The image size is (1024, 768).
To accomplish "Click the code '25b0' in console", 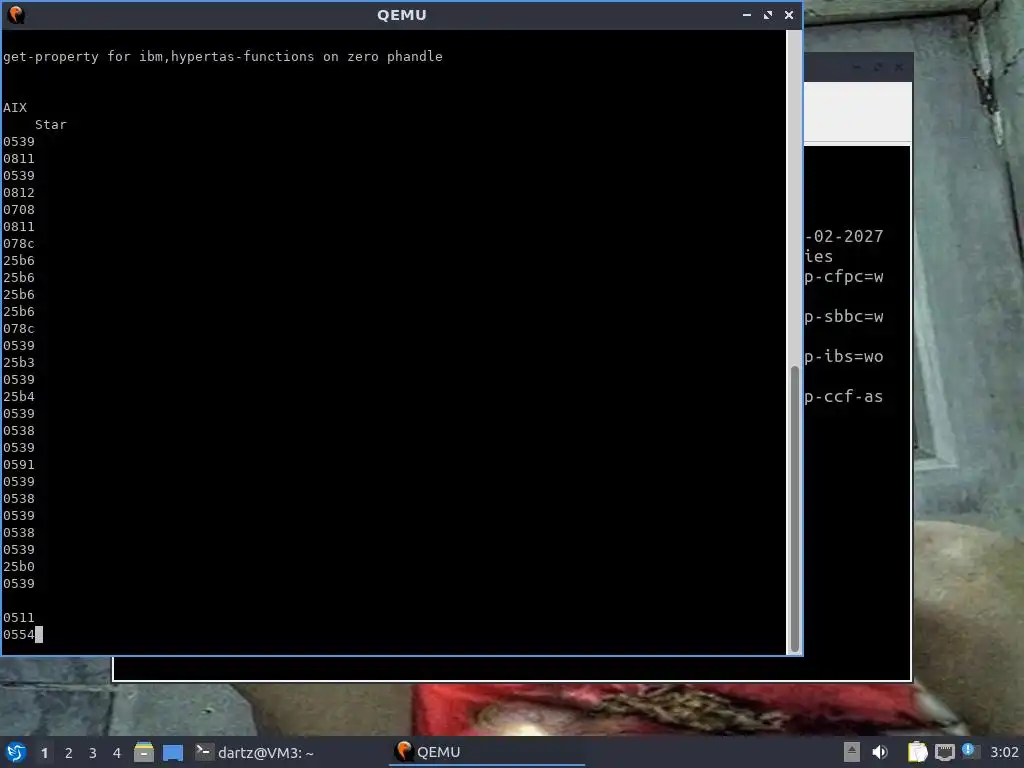I will coord(19,566).
